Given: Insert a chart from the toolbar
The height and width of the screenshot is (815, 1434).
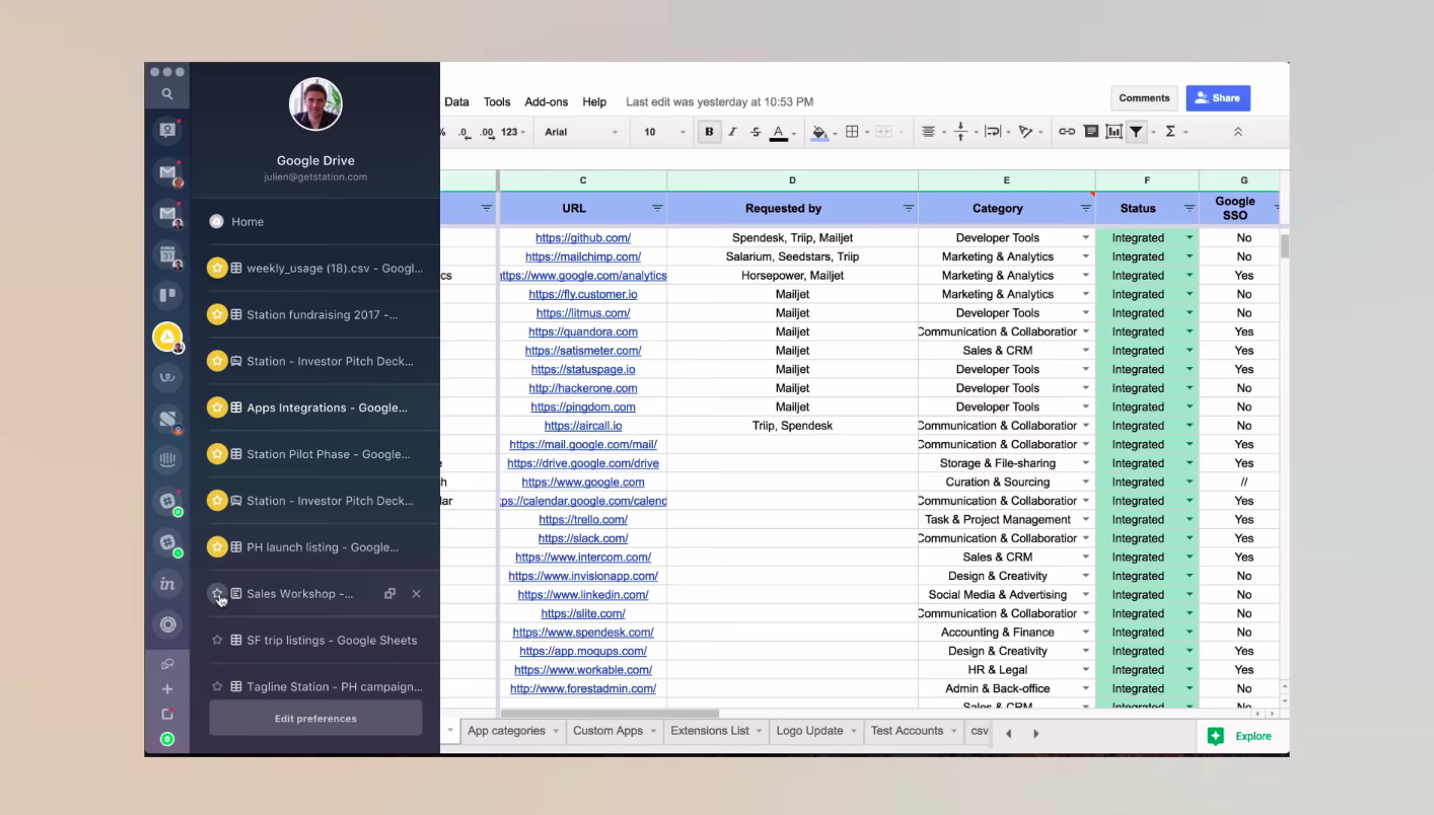Looking at the screenshot, I should (x=1113, y=132).
